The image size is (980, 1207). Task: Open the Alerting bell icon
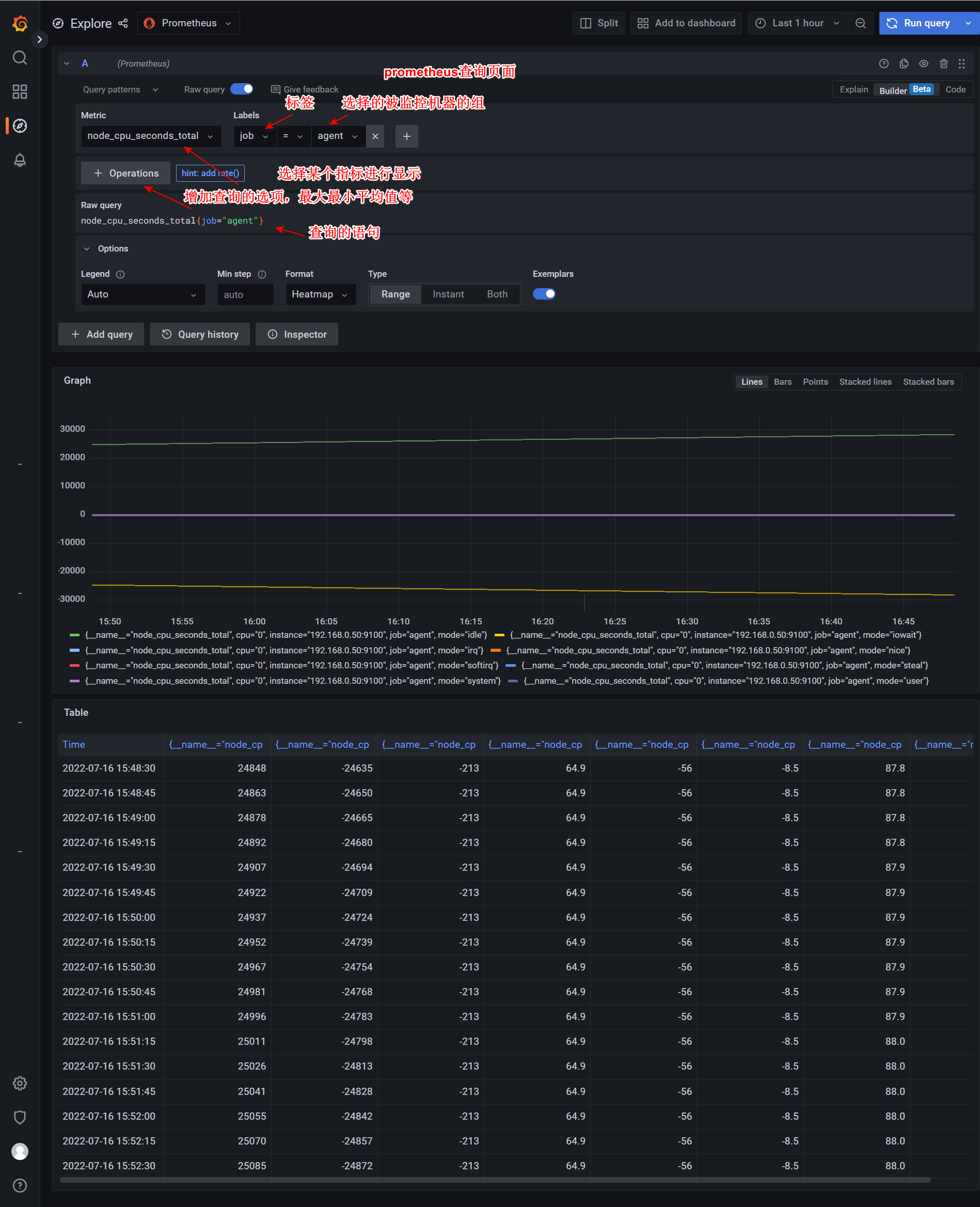(20, 160)
